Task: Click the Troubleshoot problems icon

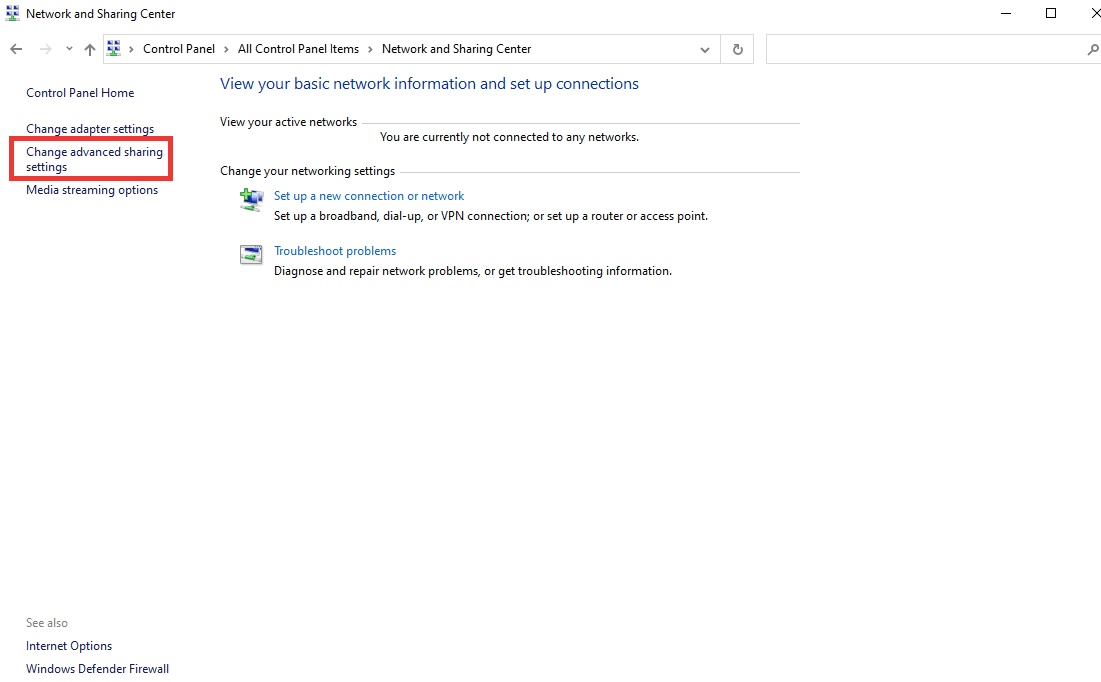Action: tap(251, 254)
